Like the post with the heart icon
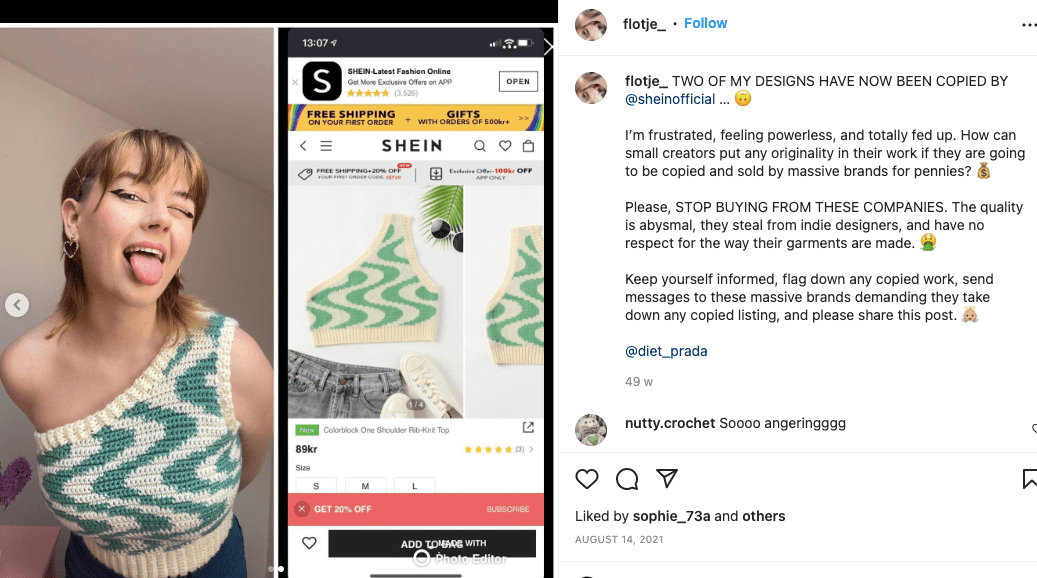The image size is (1037, 578). pyautogui.click(x=587, y=479)
